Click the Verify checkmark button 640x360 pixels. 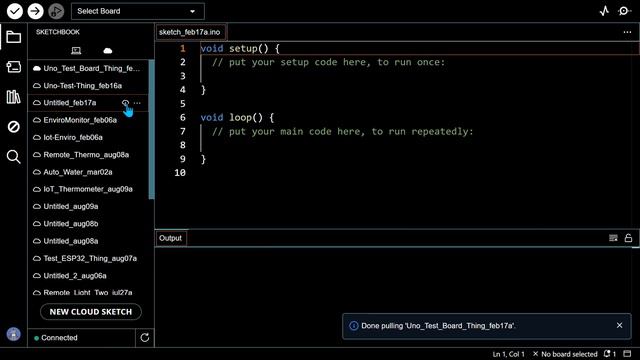pyautogui.click(x=15, y=11)
